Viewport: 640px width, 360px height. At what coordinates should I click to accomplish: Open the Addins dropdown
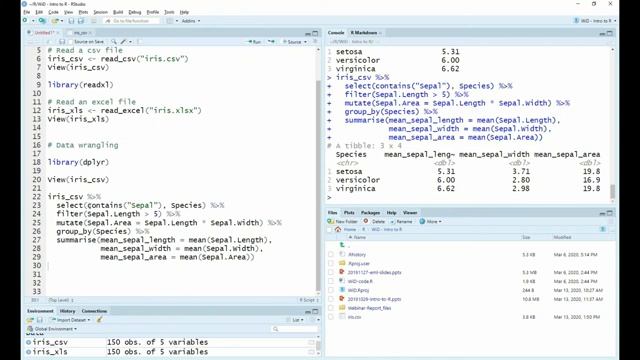(191, 21)
